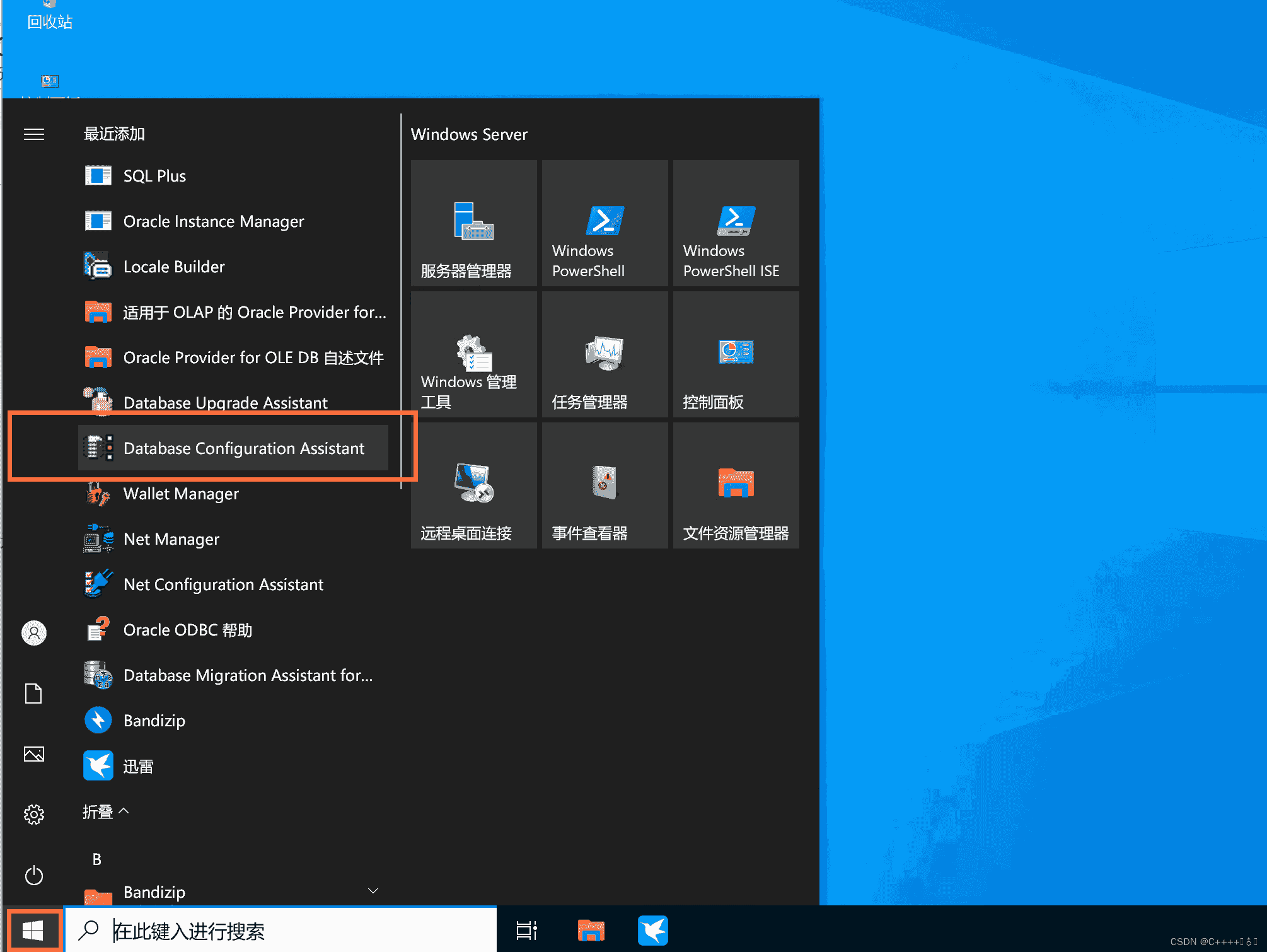Open the Power options button
This screenshot has width=1267, height=952.
coord(34,875)
